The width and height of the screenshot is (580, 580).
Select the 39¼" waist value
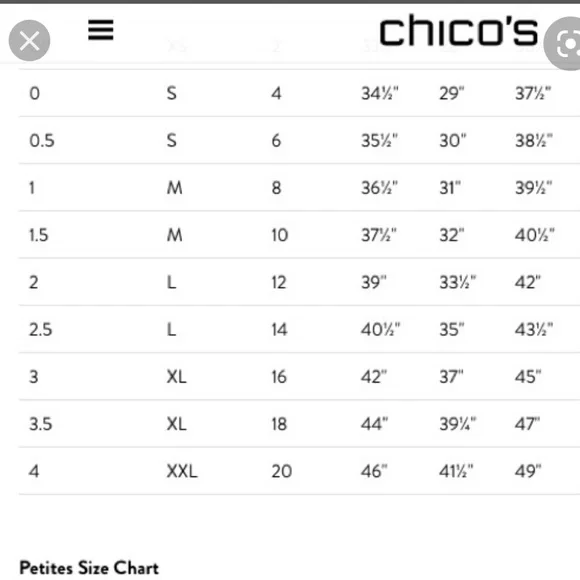[458, 424]
